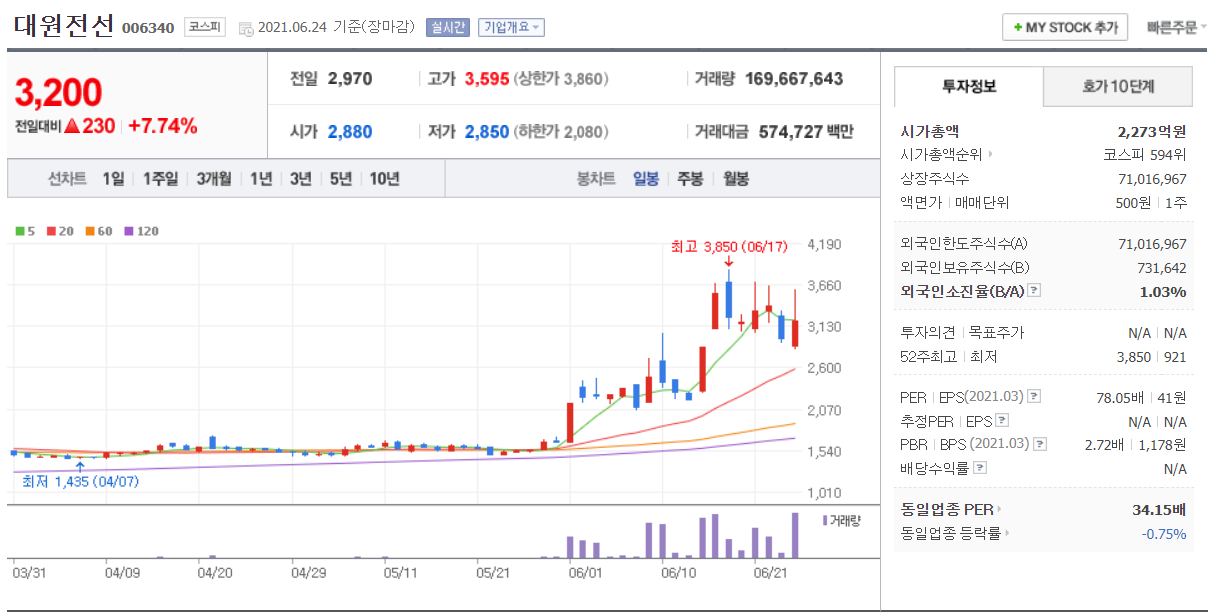
Task: Click the 전일 value 2,970
Action: (350, 78)
